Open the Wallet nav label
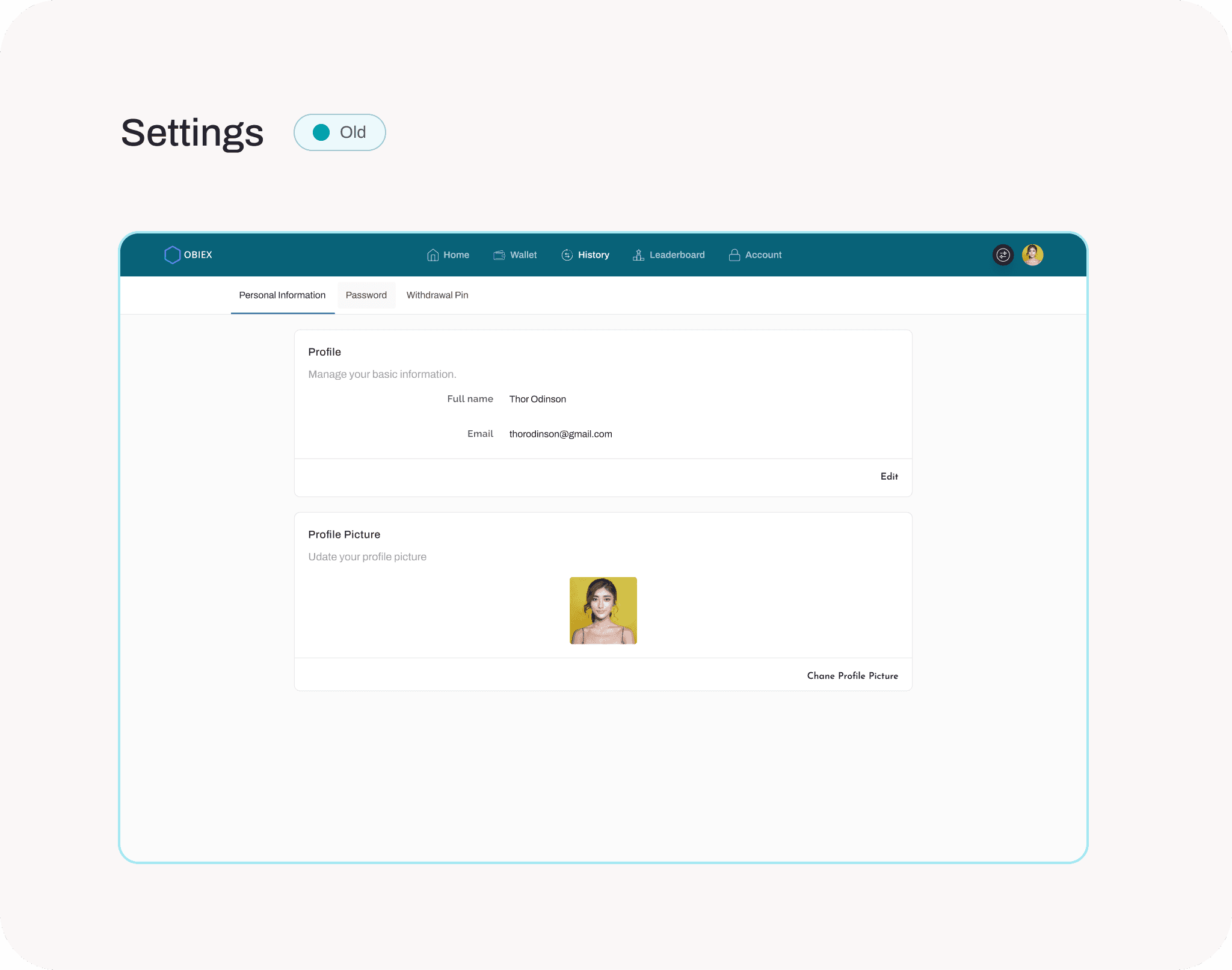1232x970 pixels. [x=523, y=255]
